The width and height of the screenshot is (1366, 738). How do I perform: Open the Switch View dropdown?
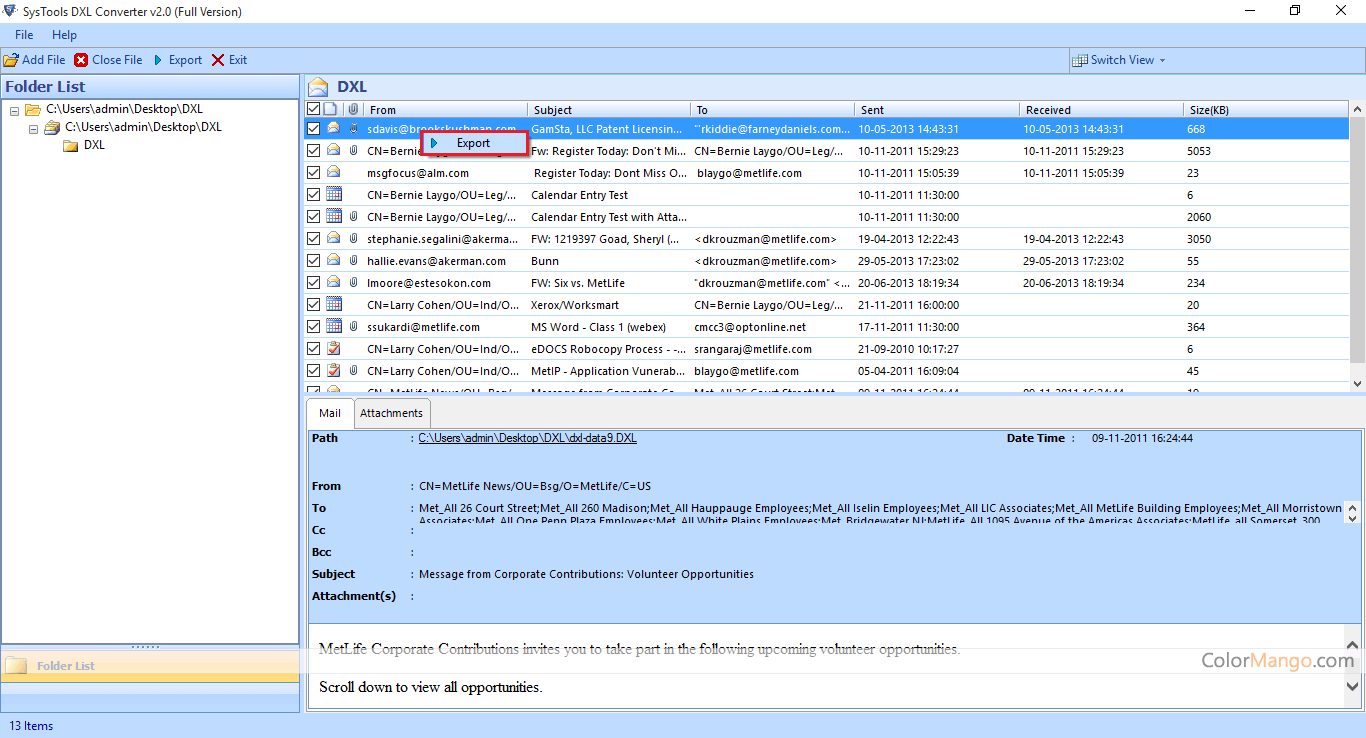[x=1120, y=60]
